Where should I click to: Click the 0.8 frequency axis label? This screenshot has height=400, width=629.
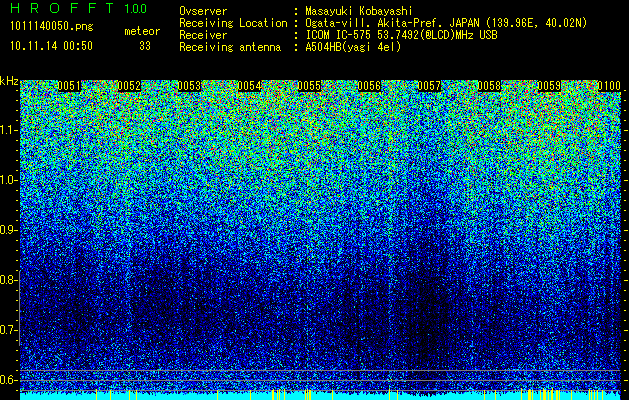tap(8, 280)
